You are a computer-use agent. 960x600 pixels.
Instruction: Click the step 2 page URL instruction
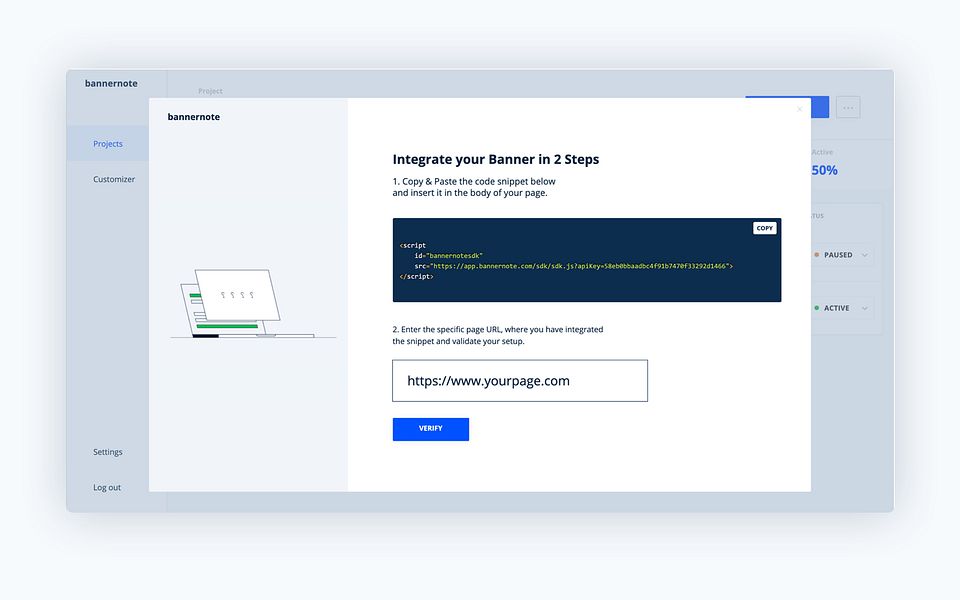(498, 336)
